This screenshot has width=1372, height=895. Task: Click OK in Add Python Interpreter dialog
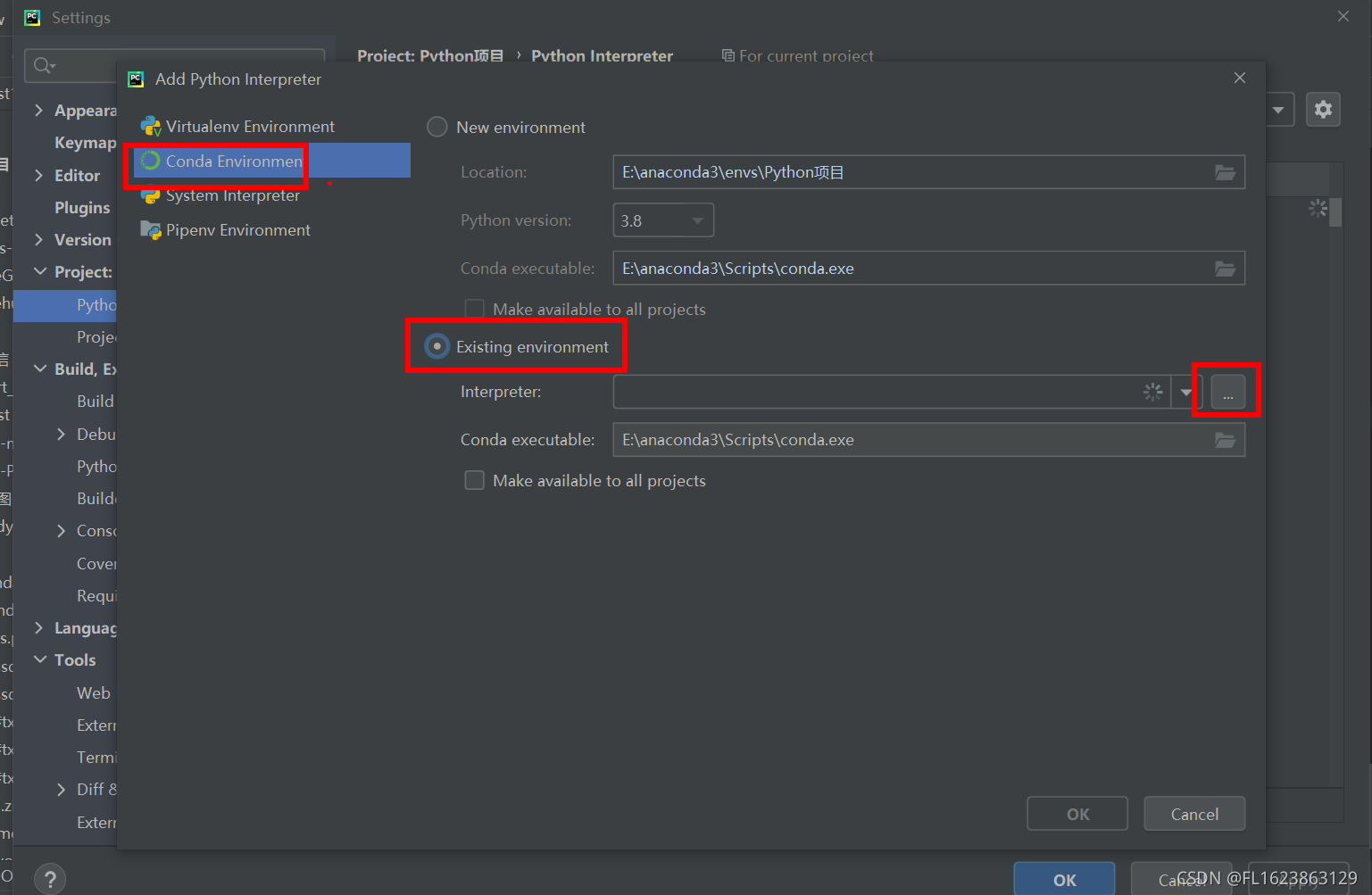coord(1077,814)
